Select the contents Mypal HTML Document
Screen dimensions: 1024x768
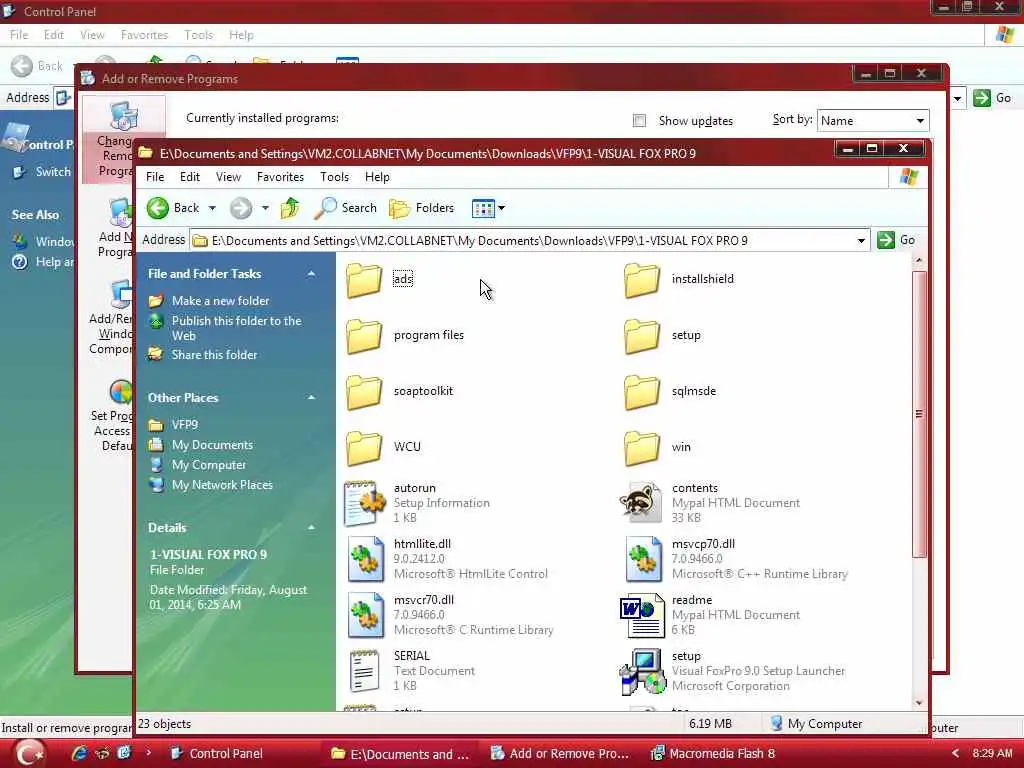click(x=710, y=503)
